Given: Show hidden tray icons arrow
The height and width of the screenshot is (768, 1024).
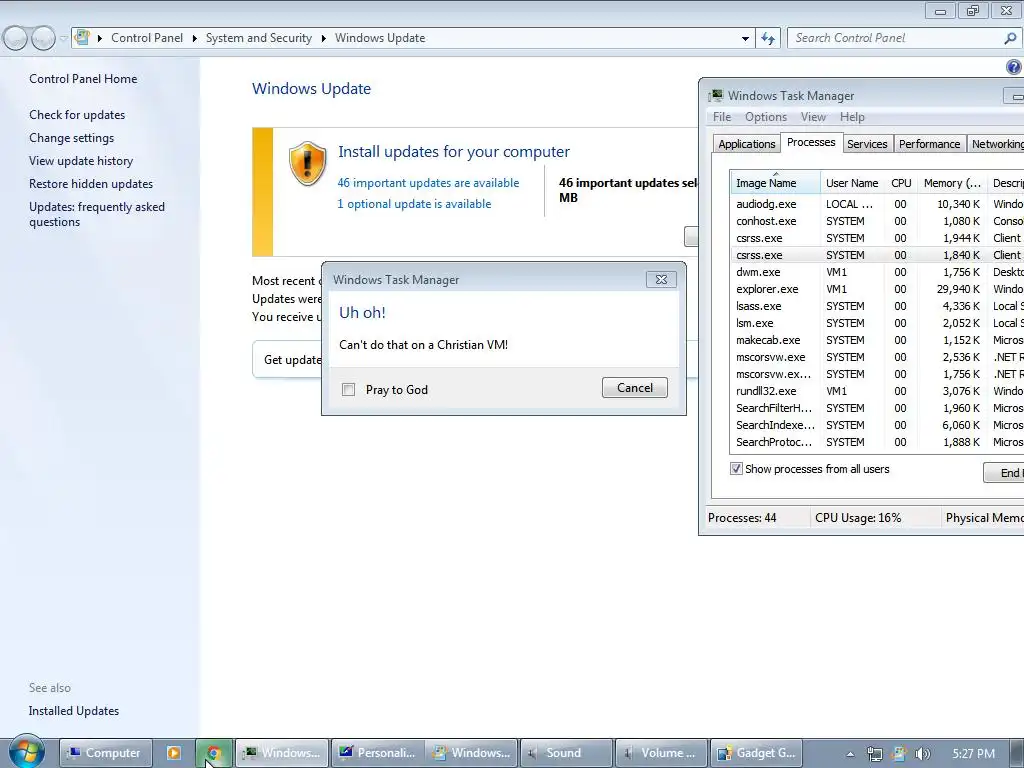Looking at the screenshot, I should [x=850, y=754].
